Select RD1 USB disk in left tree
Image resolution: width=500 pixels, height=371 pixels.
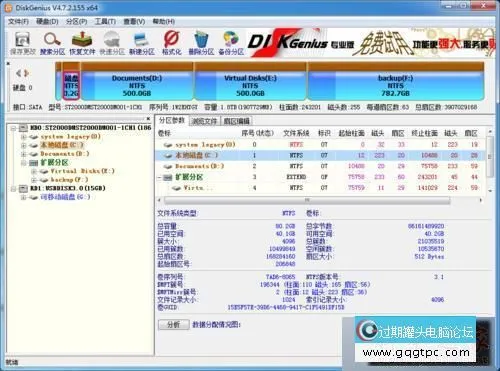68,188
